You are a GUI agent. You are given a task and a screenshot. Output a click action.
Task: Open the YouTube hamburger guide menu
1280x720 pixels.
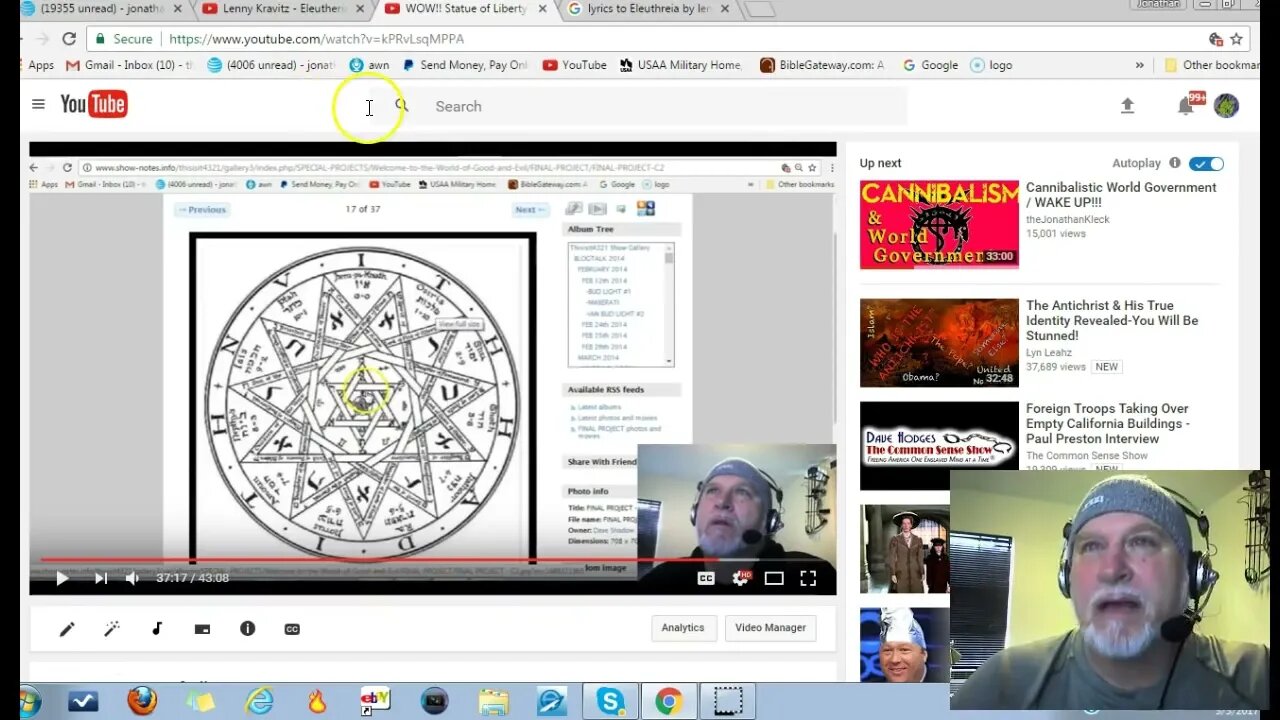coord(38,104)
